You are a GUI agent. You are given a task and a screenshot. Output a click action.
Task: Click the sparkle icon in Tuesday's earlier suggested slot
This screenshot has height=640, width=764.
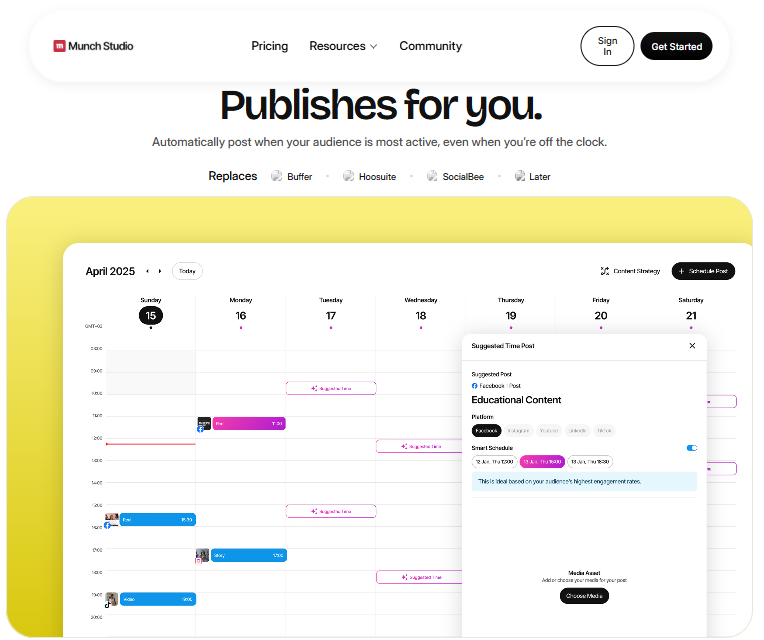tap(314, 389)
